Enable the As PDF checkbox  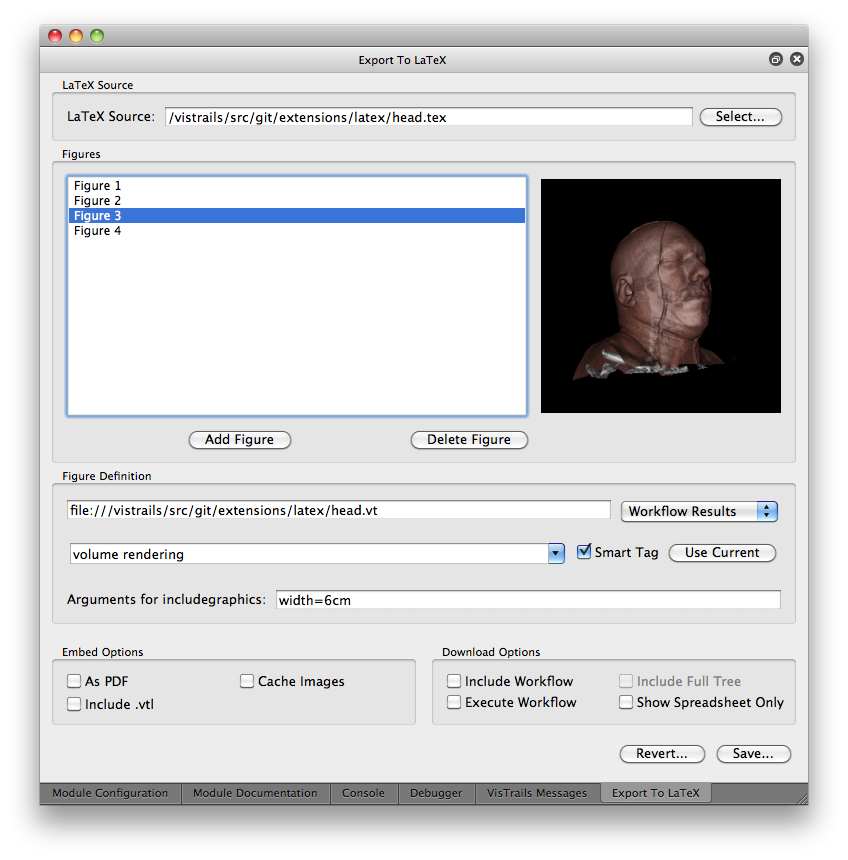(74, 682)
